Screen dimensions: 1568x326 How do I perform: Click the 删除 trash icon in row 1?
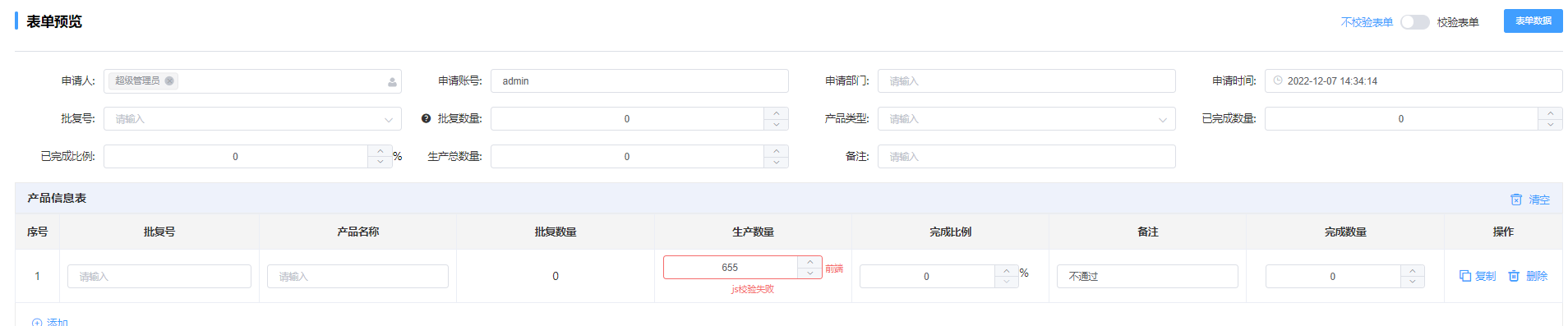(1514, 276)
